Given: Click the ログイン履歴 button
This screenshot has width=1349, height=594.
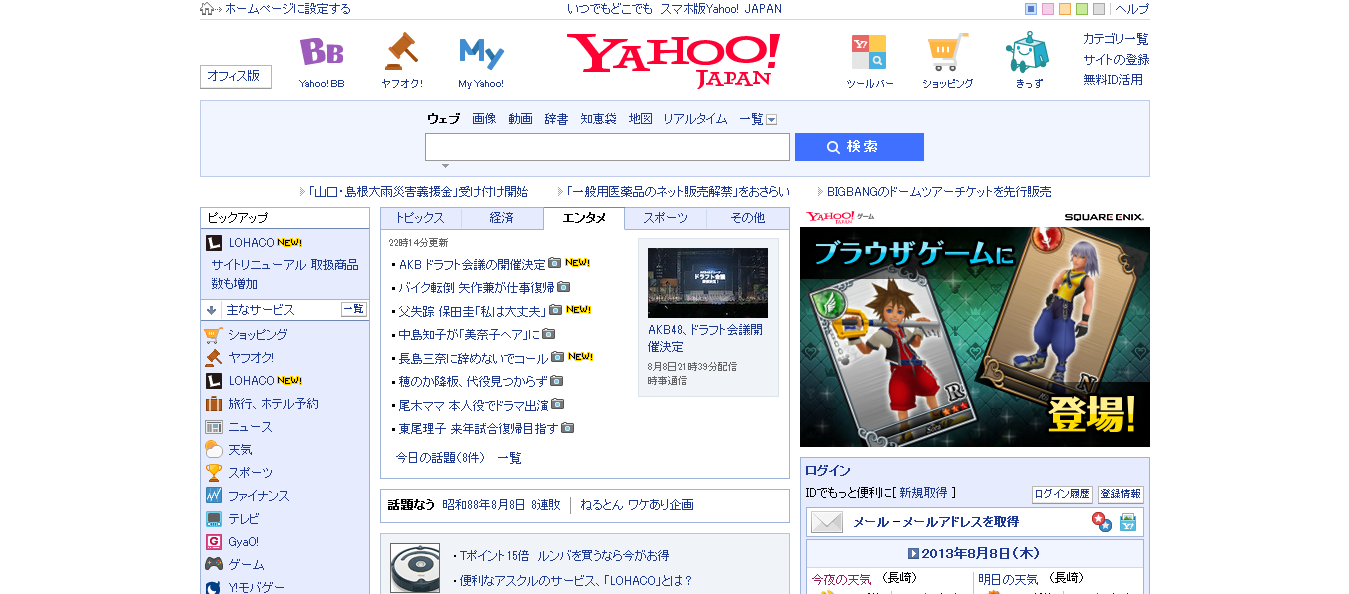Looking at the screenshot, I should click(1062, 494).
